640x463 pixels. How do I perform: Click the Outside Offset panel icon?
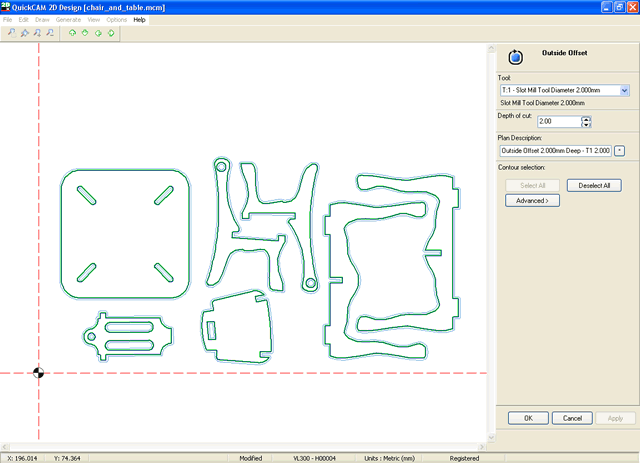pos(516,57)
